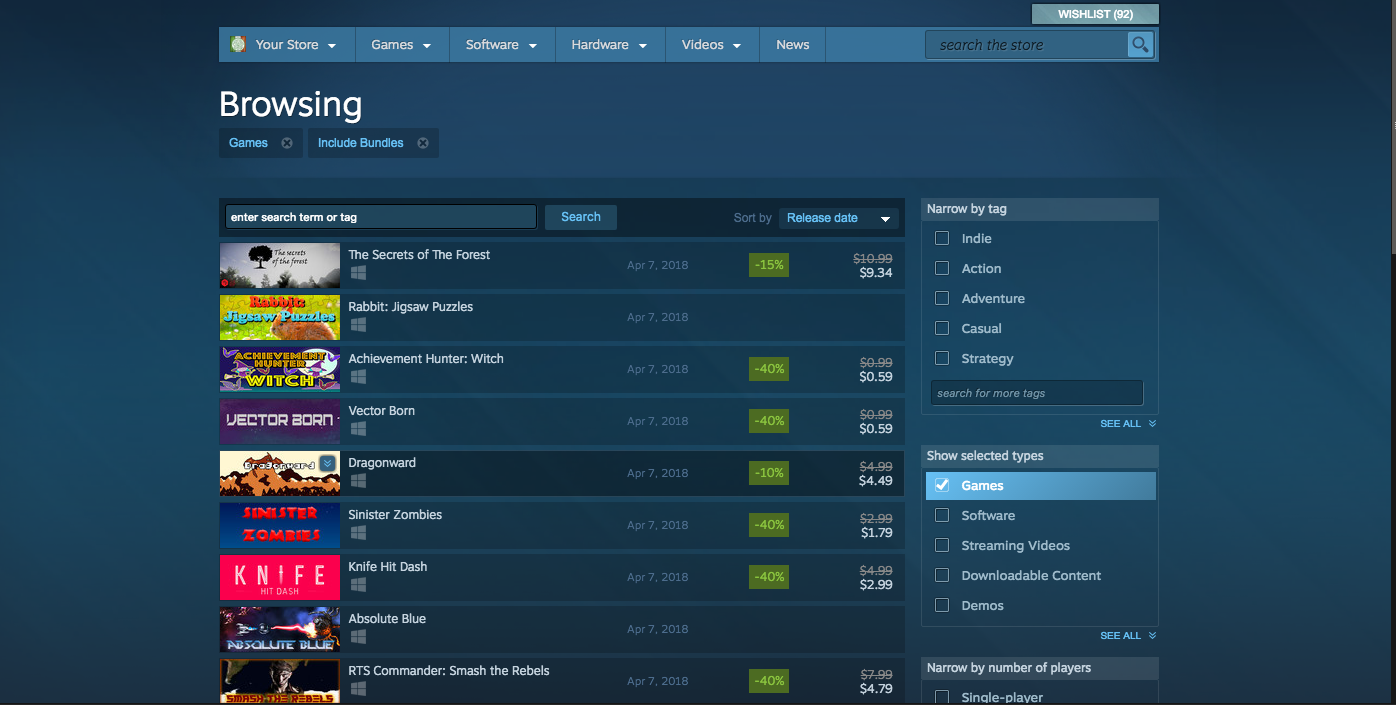
Task: Enable the Casual tag checkbox
Action: pos(941,328)
